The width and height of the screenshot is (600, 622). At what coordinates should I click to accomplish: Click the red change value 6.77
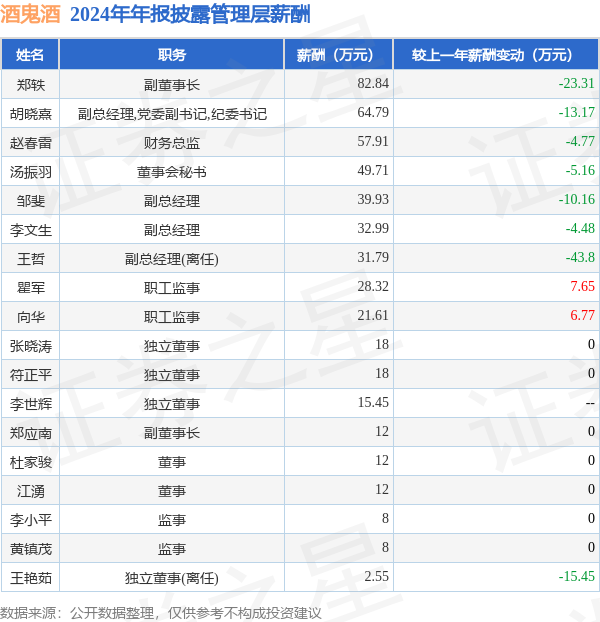583,315
